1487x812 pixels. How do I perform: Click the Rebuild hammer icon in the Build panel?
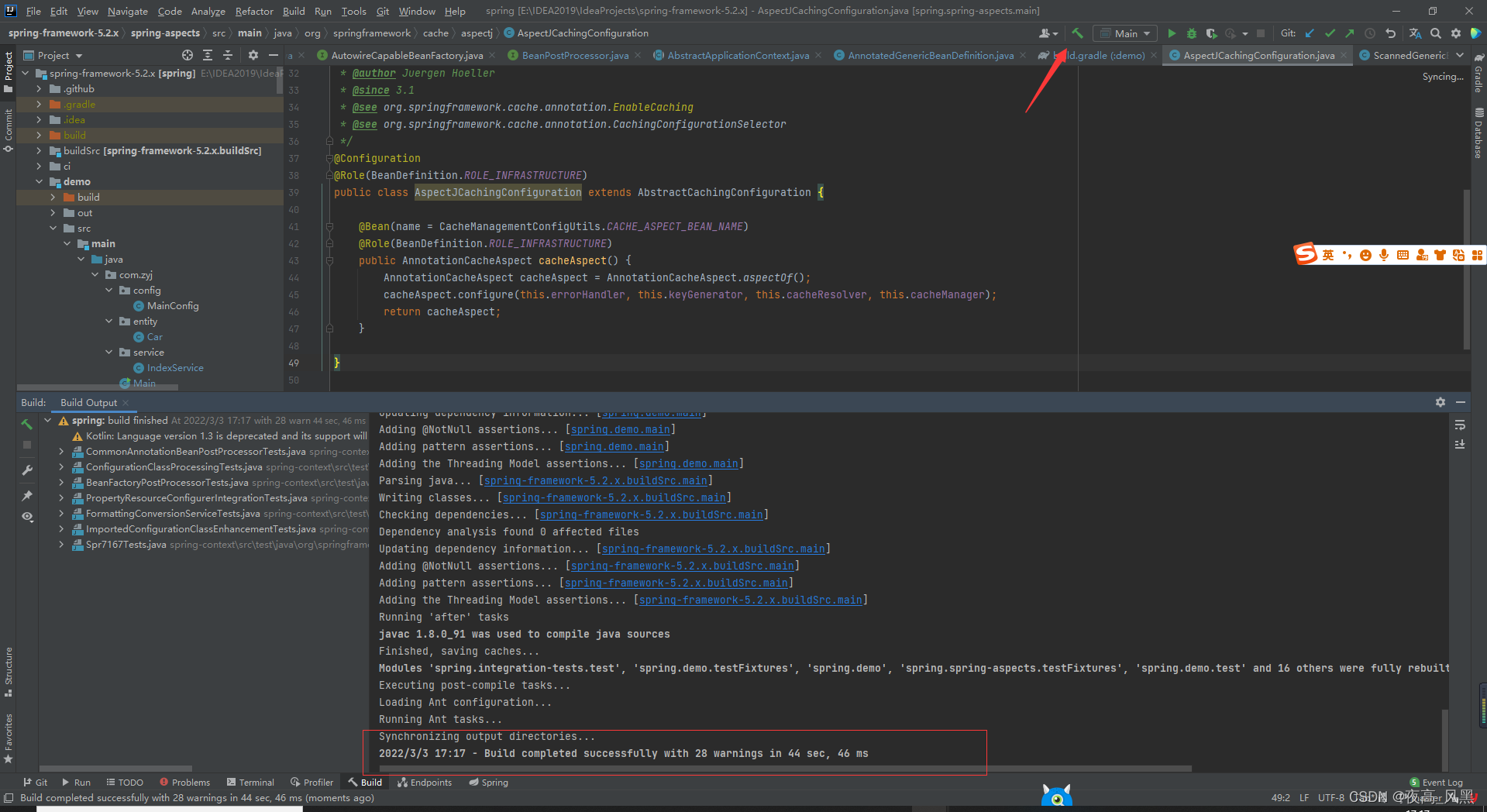pyautogui.click(x=27, y=424)
